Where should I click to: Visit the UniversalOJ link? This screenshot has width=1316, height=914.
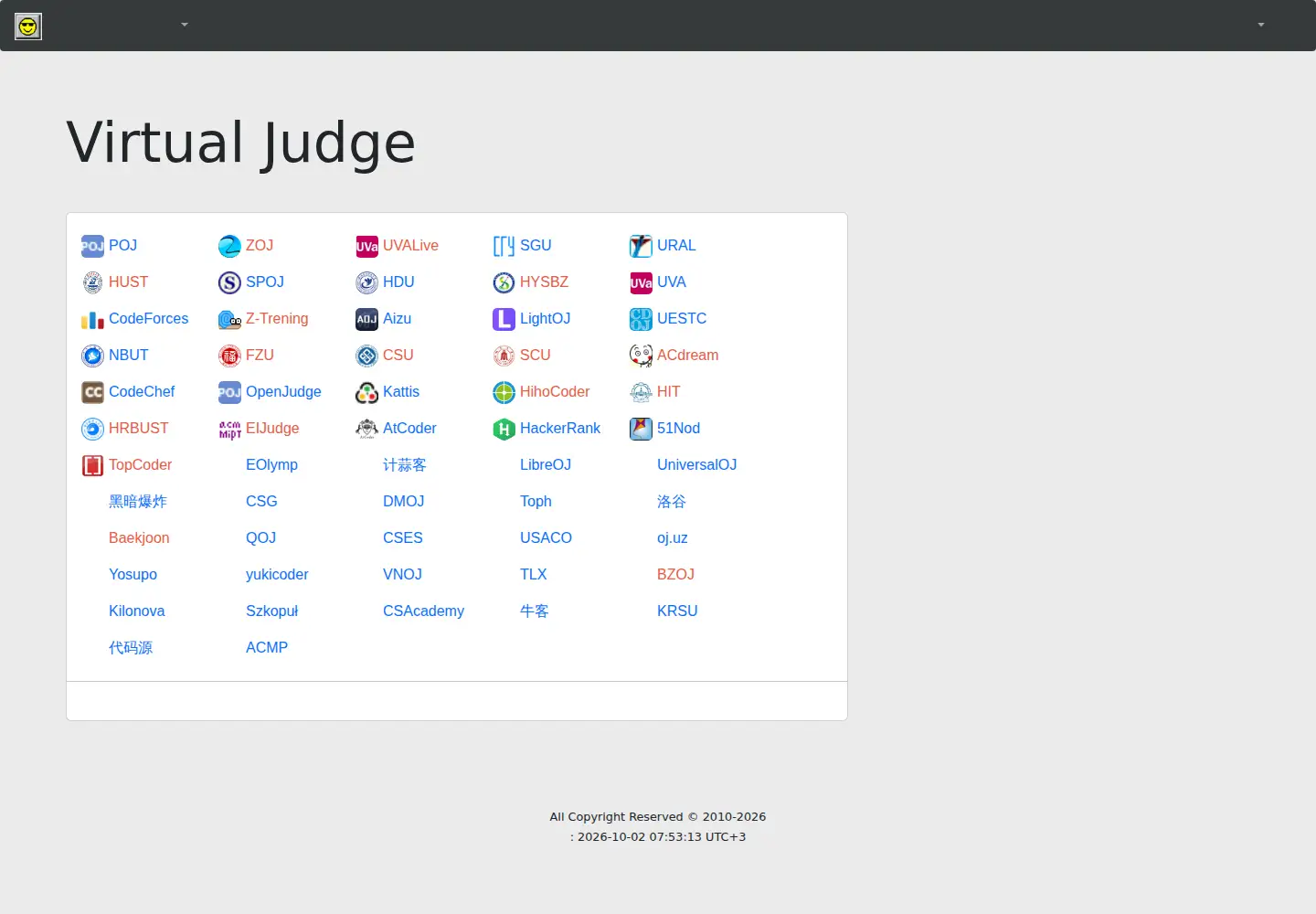pos(696,464)
